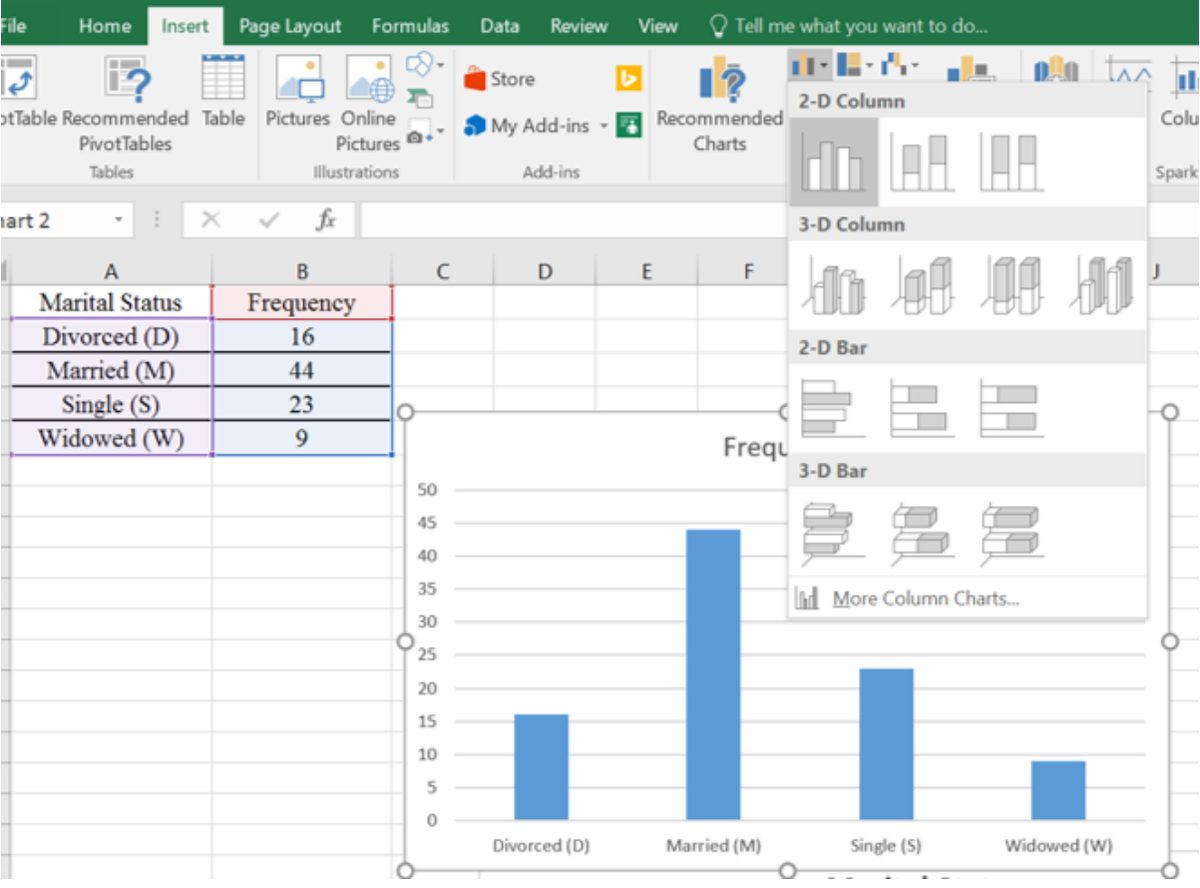Click the chart's top-left resize handle
The width and height of the screenshot is (1200, 888).
click(x=406, y=412)
